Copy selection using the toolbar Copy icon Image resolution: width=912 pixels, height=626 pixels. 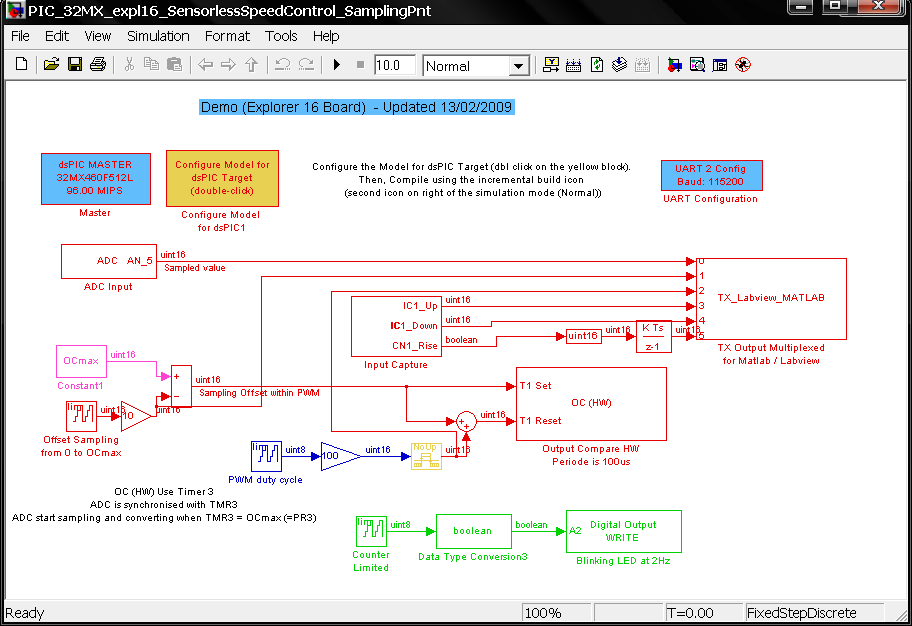[x=151, y=64]
